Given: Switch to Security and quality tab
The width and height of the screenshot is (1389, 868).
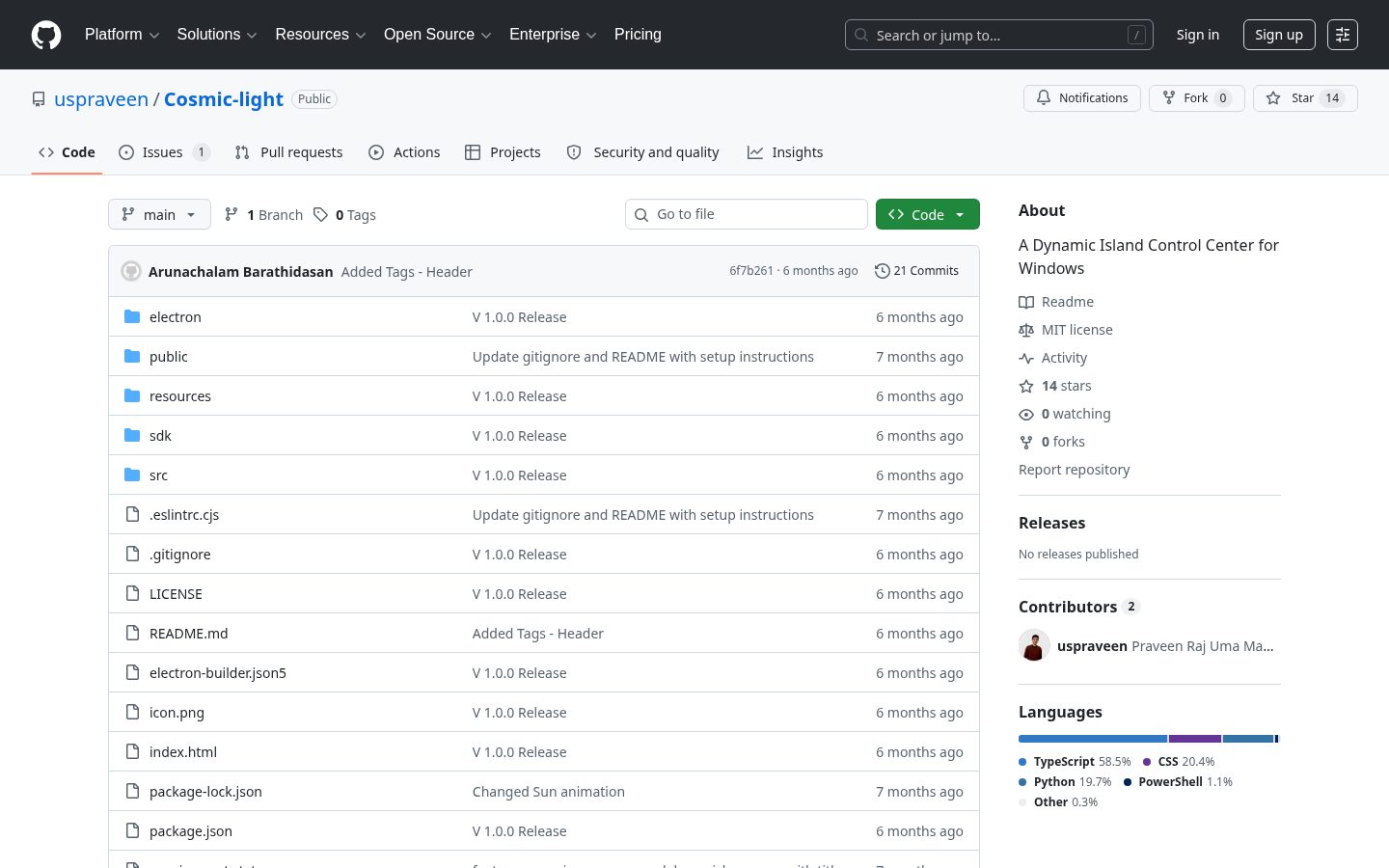Looking at the screenshot, I should click(642, 152).
